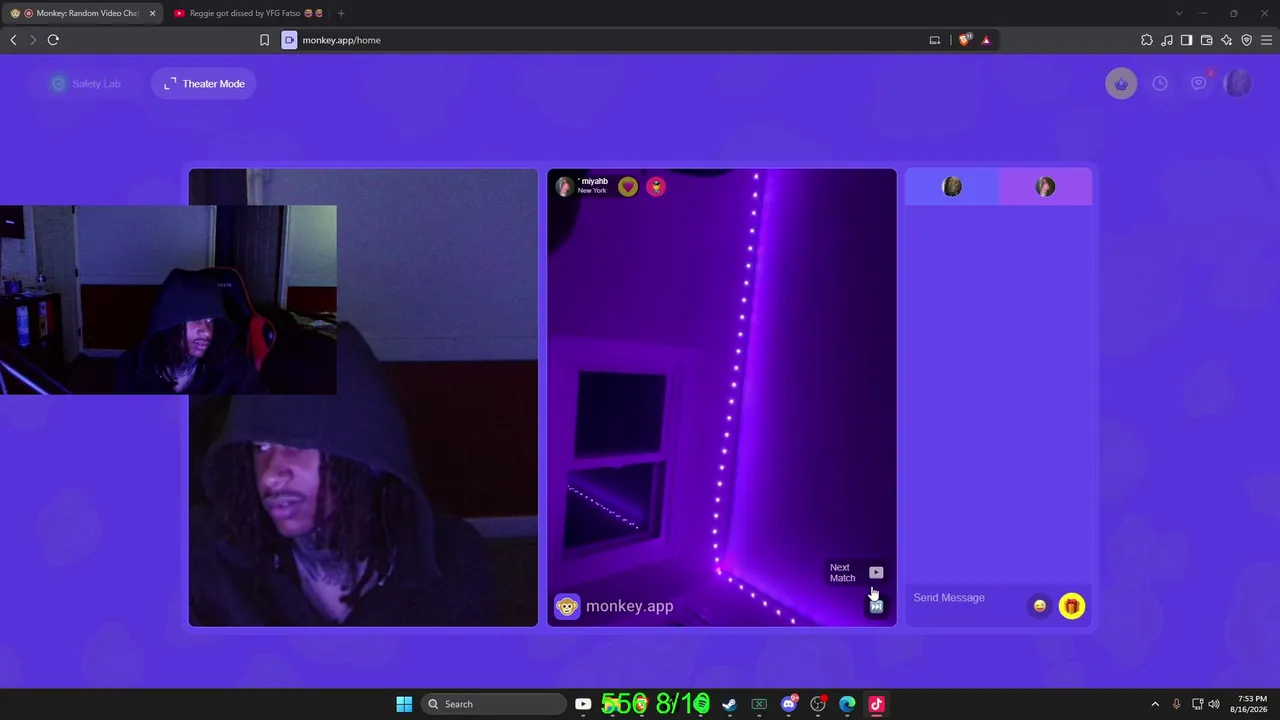This screenshot has width=1280, height=720.
Task: Open a new browser tab
Action: (x=341, y=13)
